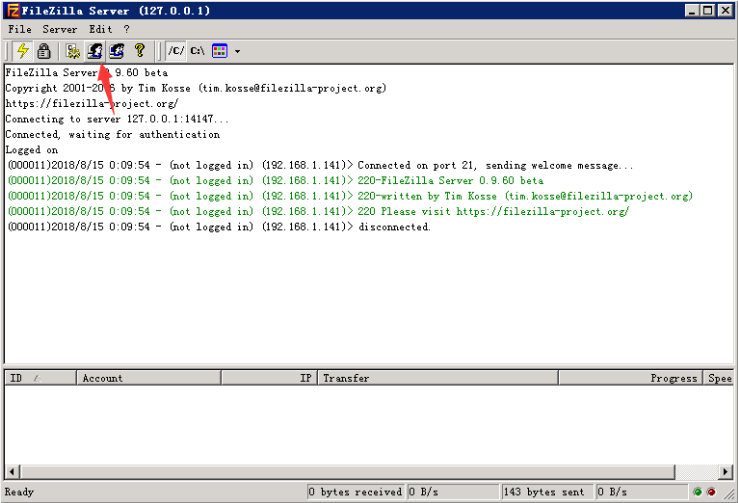738x503 pixels.
Task: Switch to C:\ path display
Action: pos(197,50)
